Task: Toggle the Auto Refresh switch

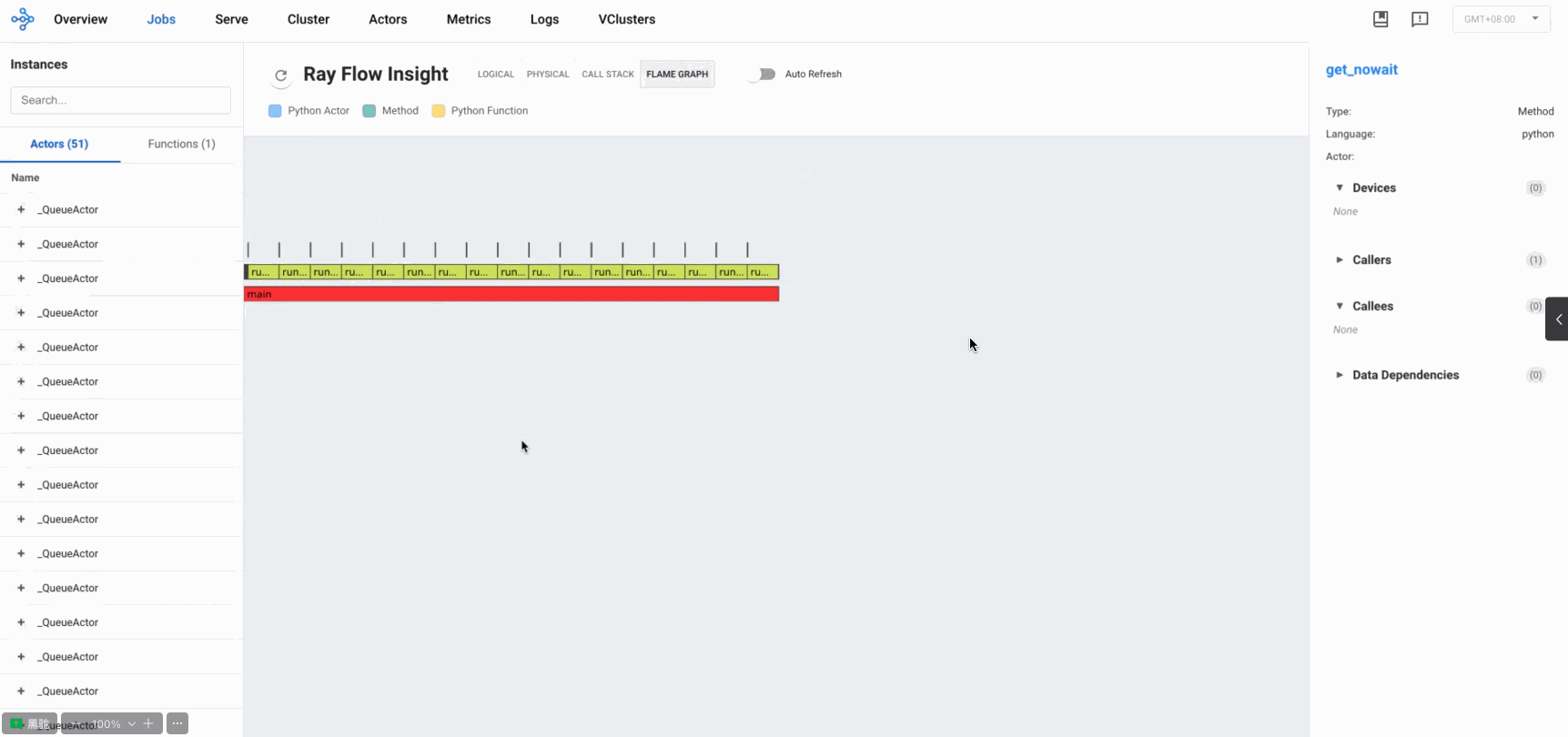Action: point(763,75)
